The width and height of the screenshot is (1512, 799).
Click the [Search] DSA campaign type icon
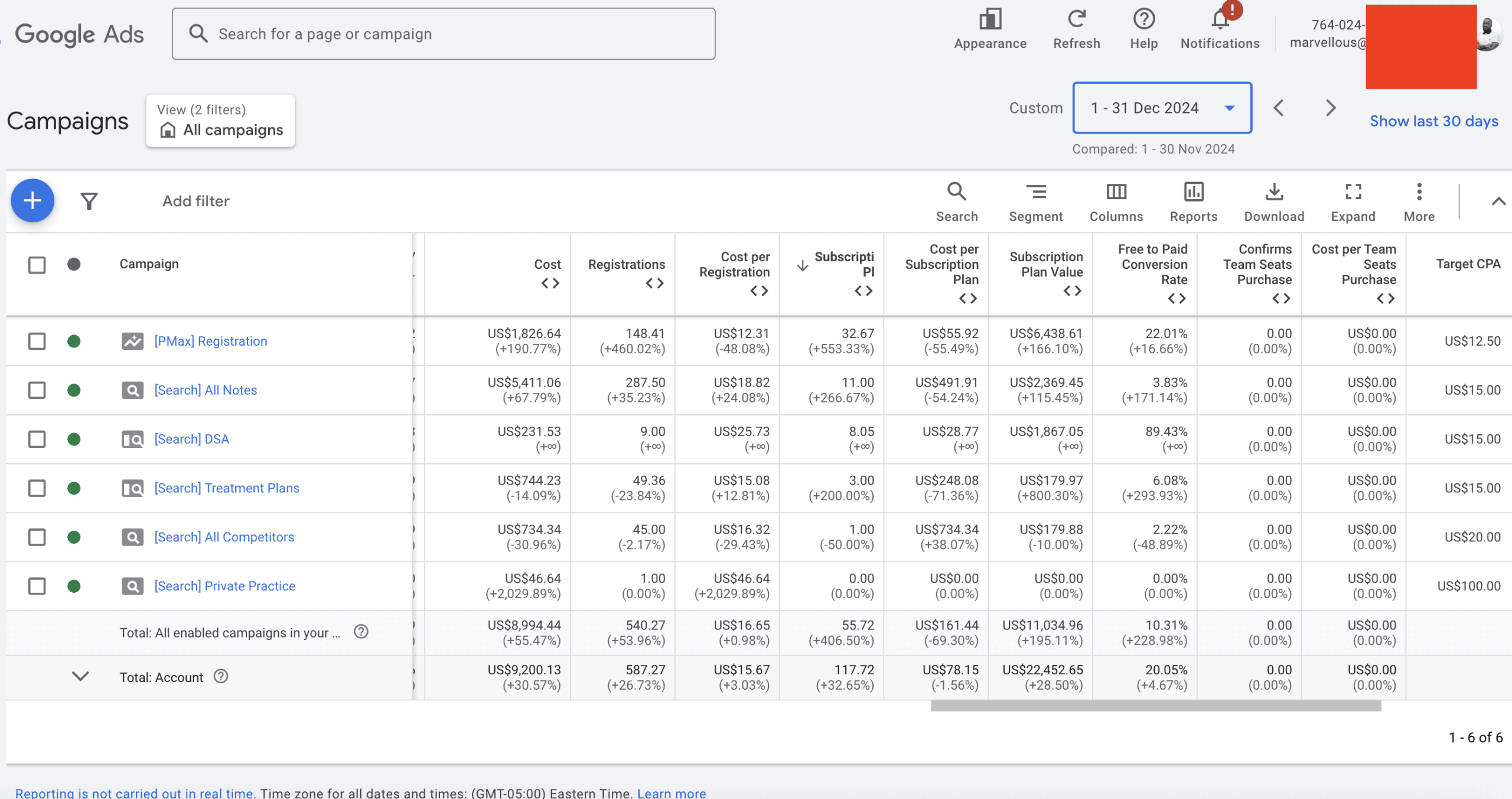pos(132,439)
